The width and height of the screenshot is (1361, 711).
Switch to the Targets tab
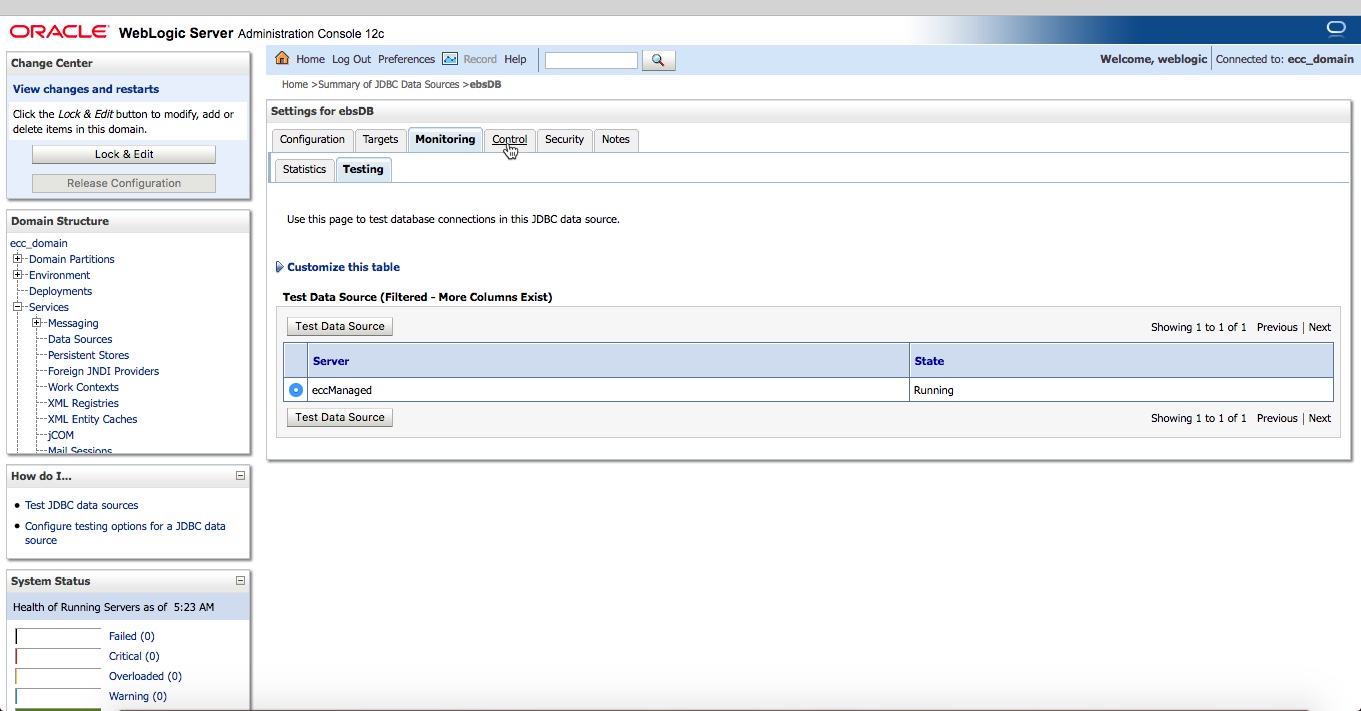[x=380, y=140]
